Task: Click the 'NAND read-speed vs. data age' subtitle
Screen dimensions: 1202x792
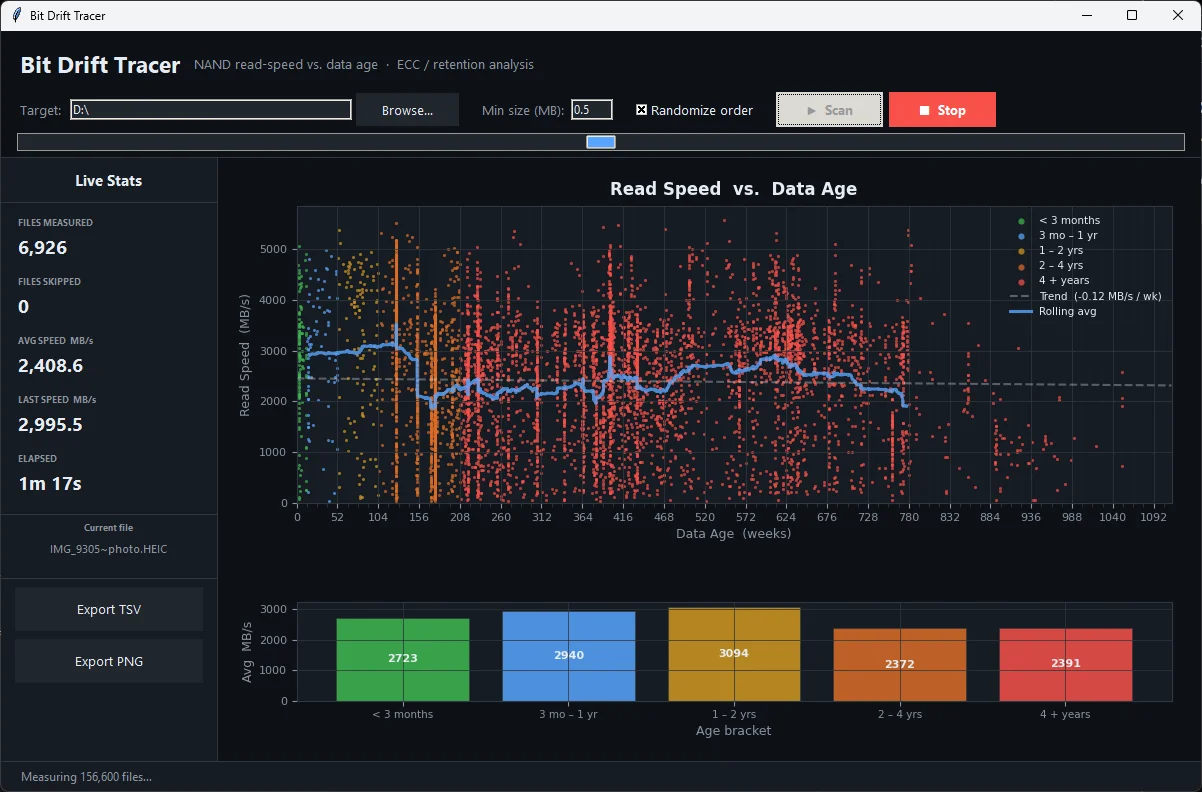Action: [286, 65]
